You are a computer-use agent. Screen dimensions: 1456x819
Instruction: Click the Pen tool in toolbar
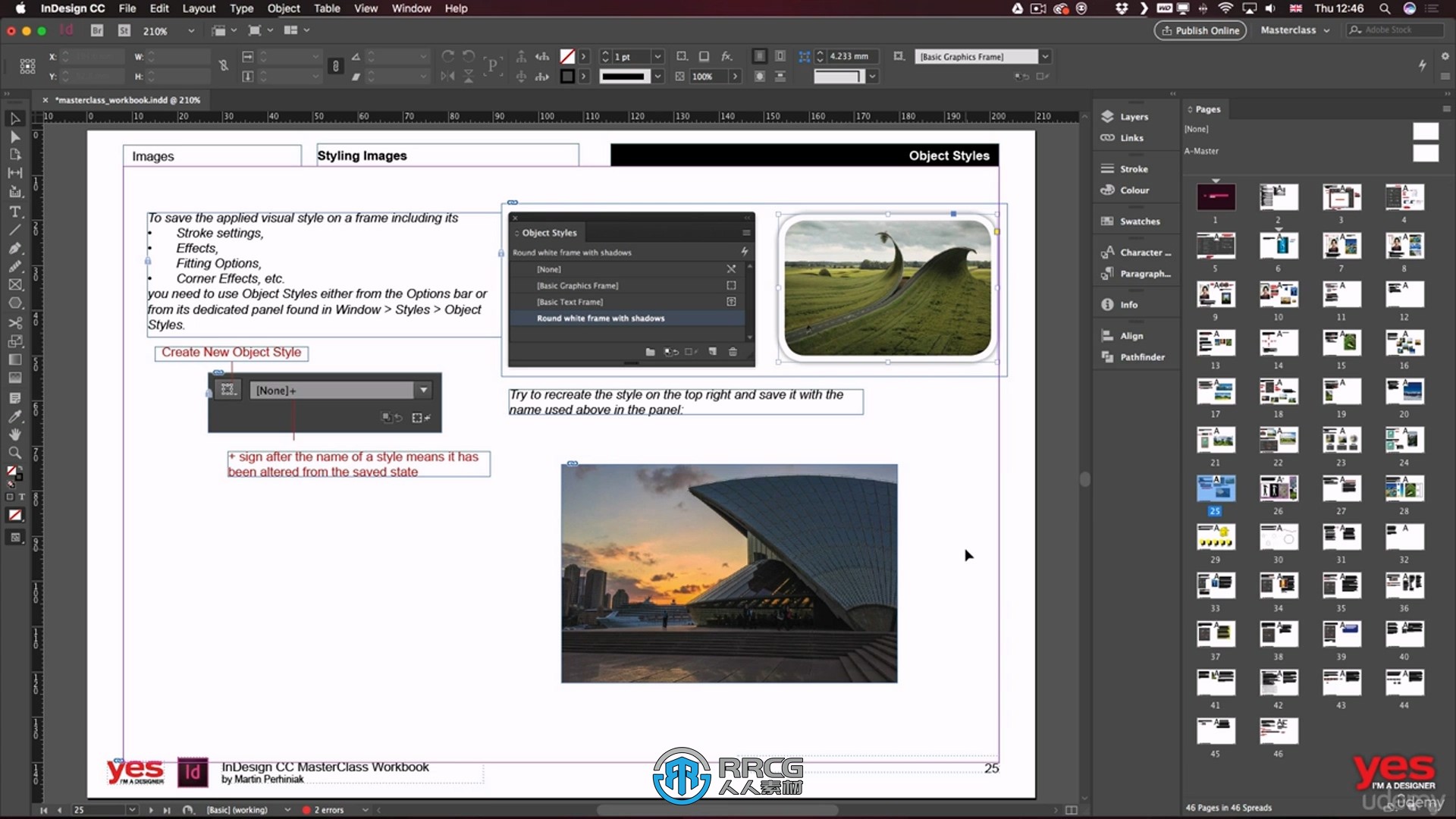point(14,246)
